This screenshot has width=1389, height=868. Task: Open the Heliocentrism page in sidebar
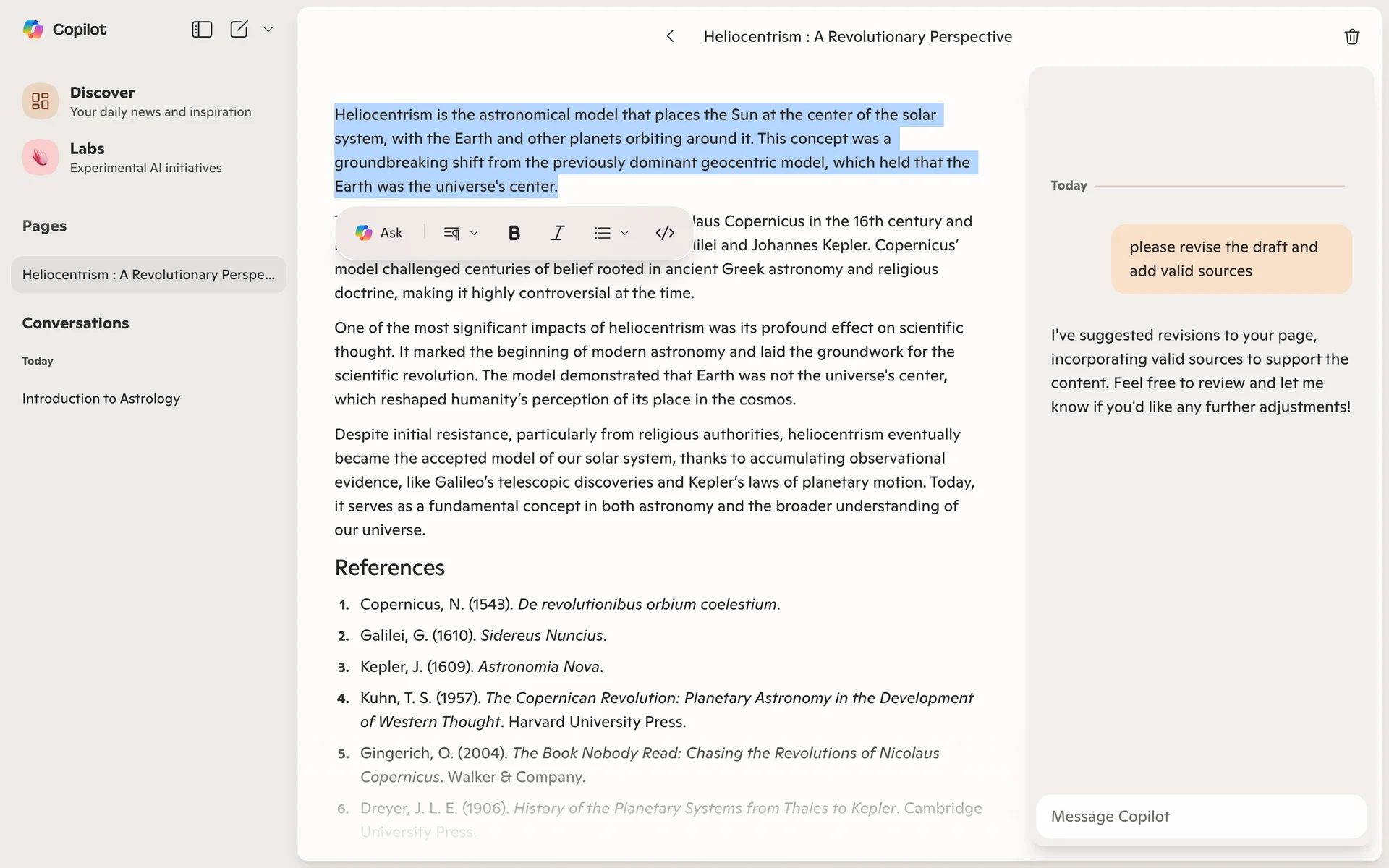(148, 275)
